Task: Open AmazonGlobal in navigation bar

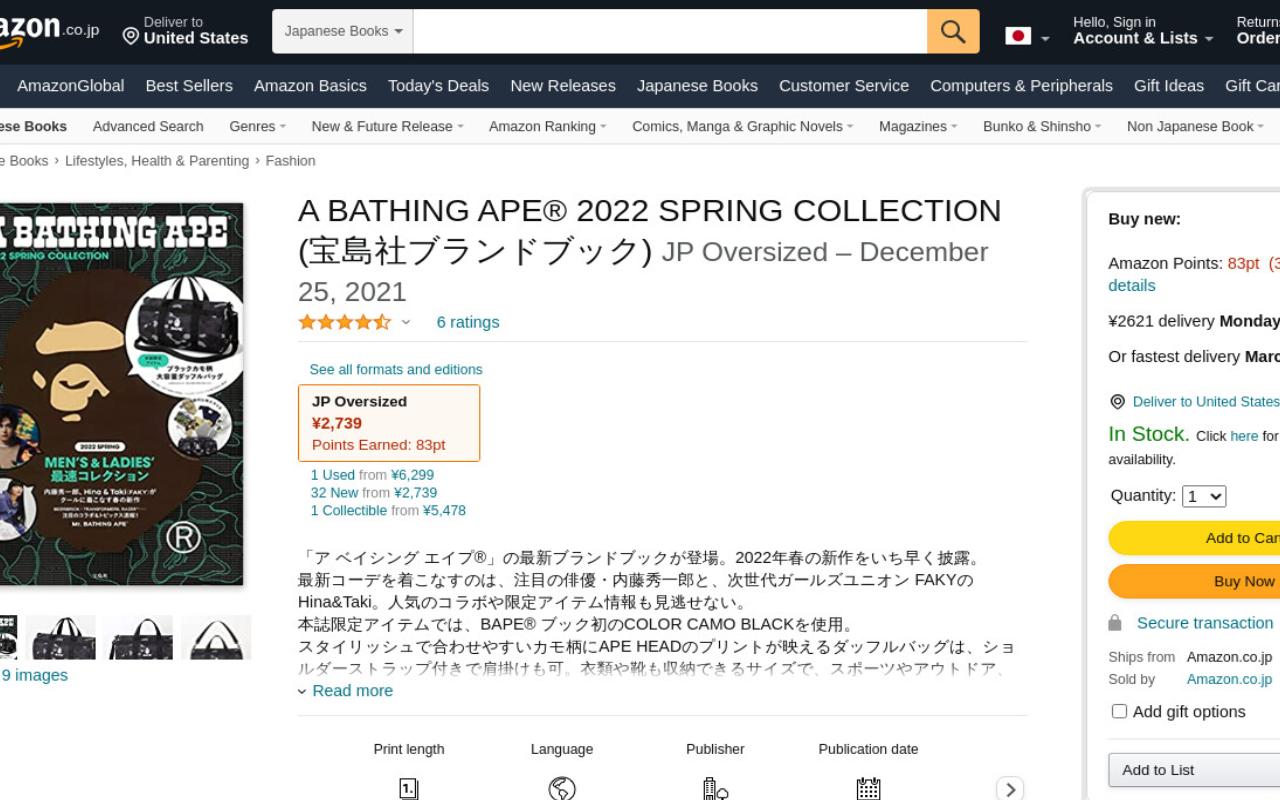Action: point(71,86)
